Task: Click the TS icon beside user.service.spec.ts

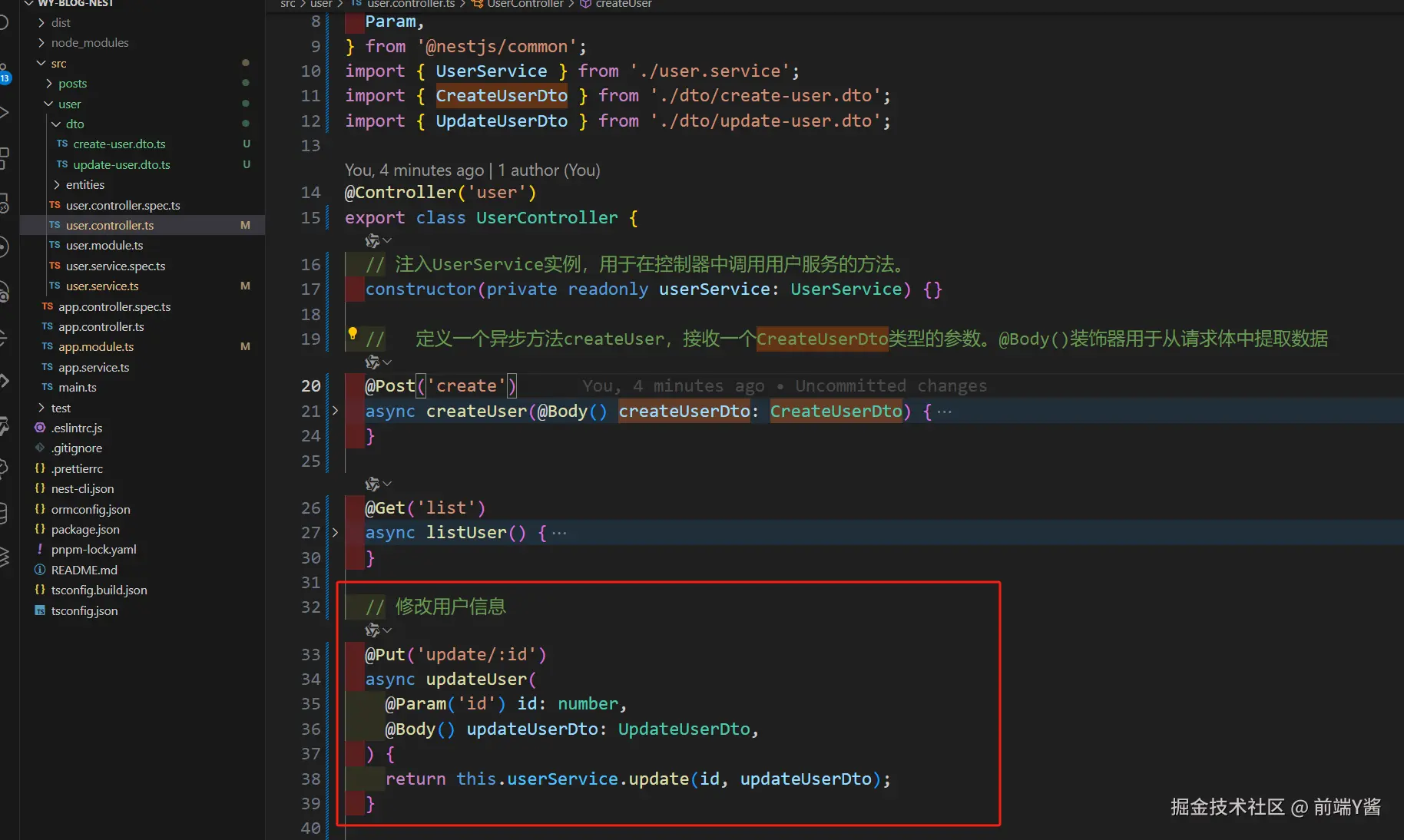Action: click(55, 266)
